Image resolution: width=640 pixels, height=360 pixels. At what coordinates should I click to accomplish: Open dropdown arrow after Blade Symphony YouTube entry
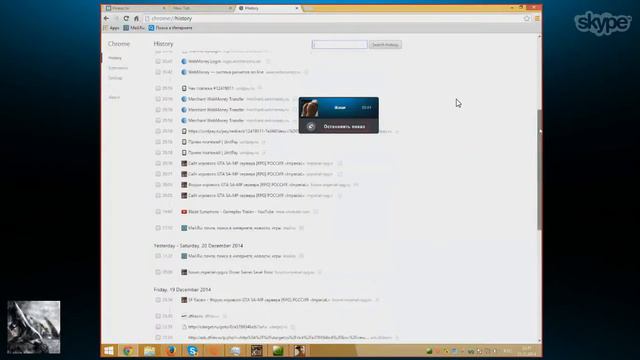[316, 211]
